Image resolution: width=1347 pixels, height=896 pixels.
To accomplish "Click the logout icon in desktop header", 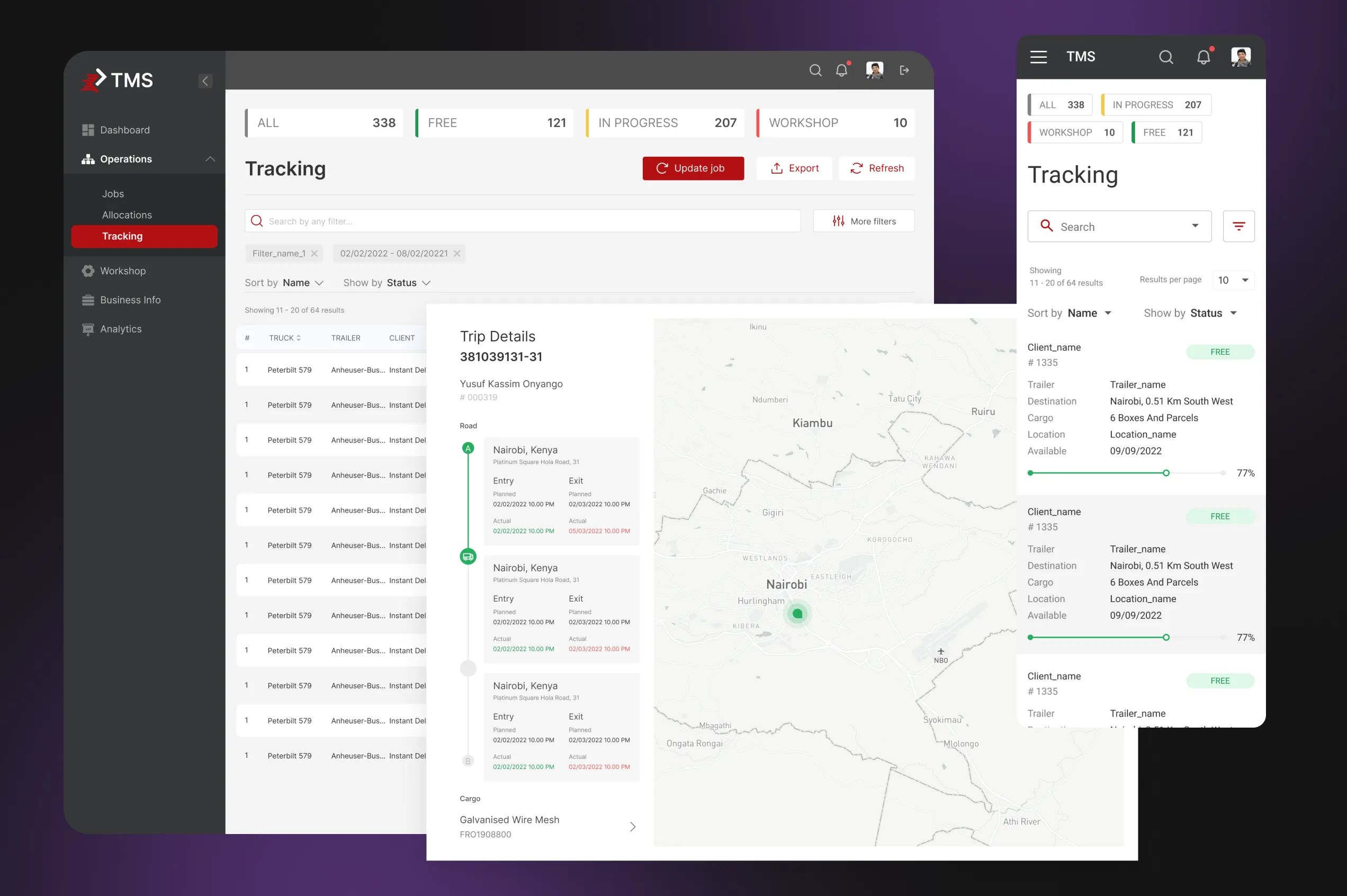I will [x=904, y=70].
